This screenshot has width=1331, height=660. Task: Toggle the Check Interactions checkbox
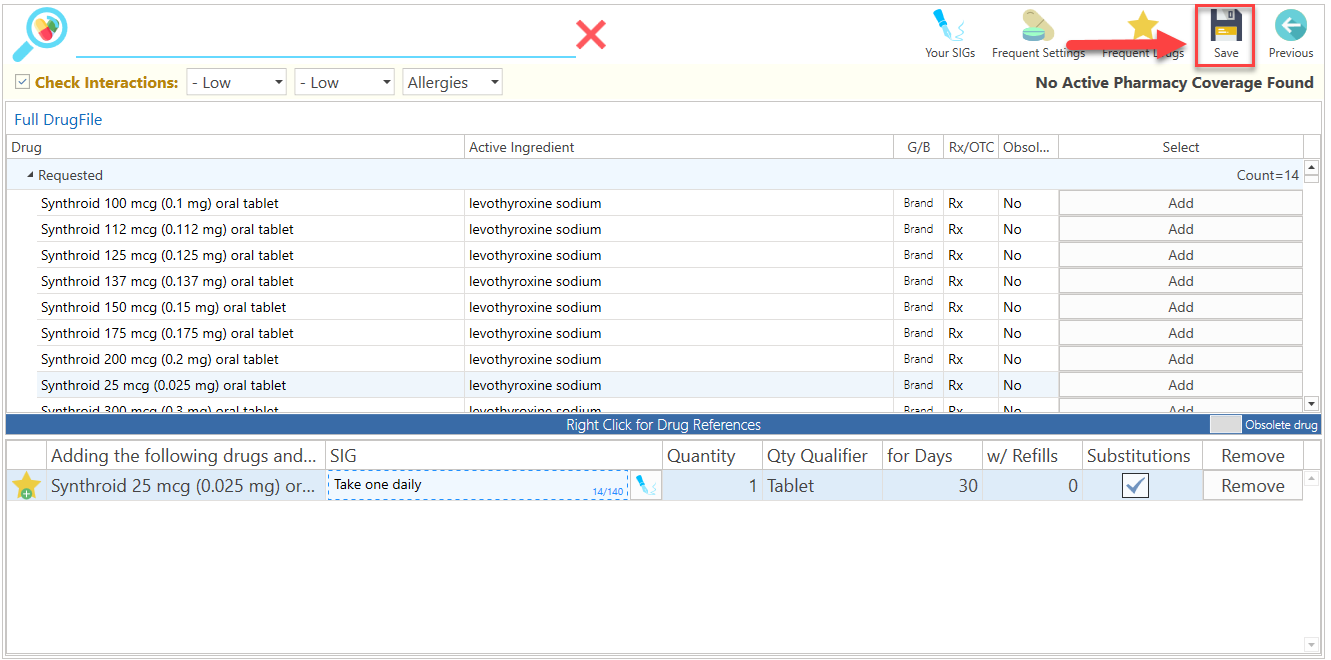click(23, 82)
